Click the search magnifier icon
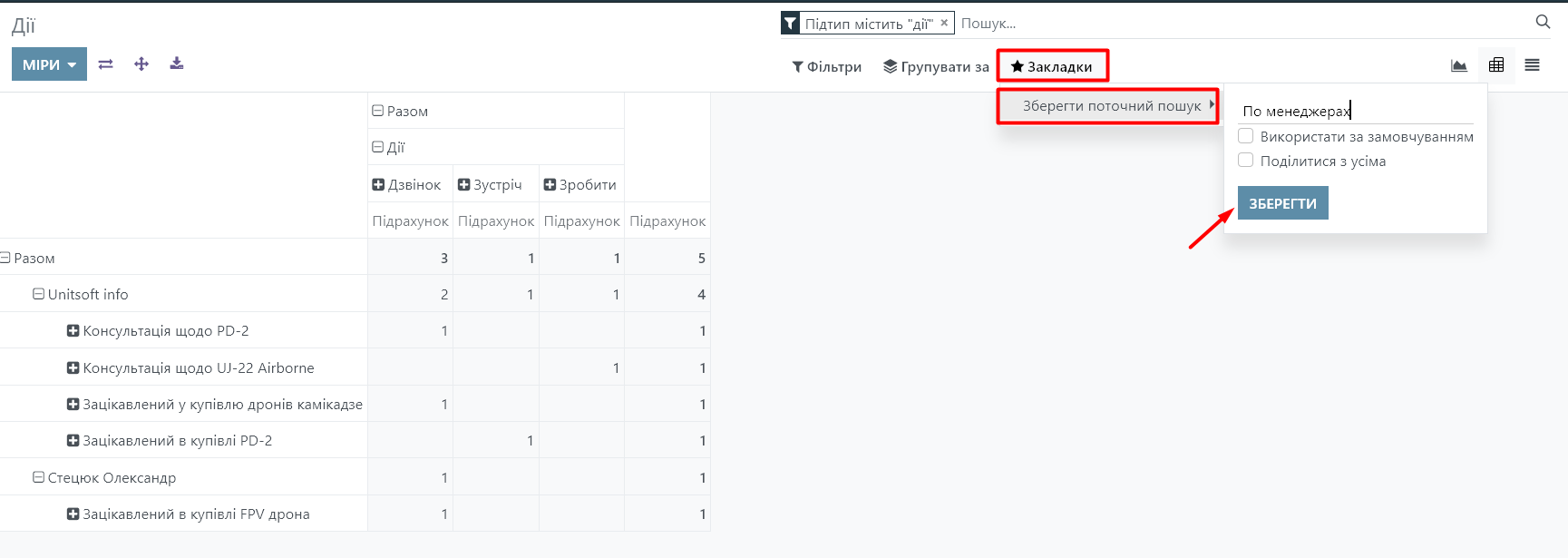 tap(1543, 23)
